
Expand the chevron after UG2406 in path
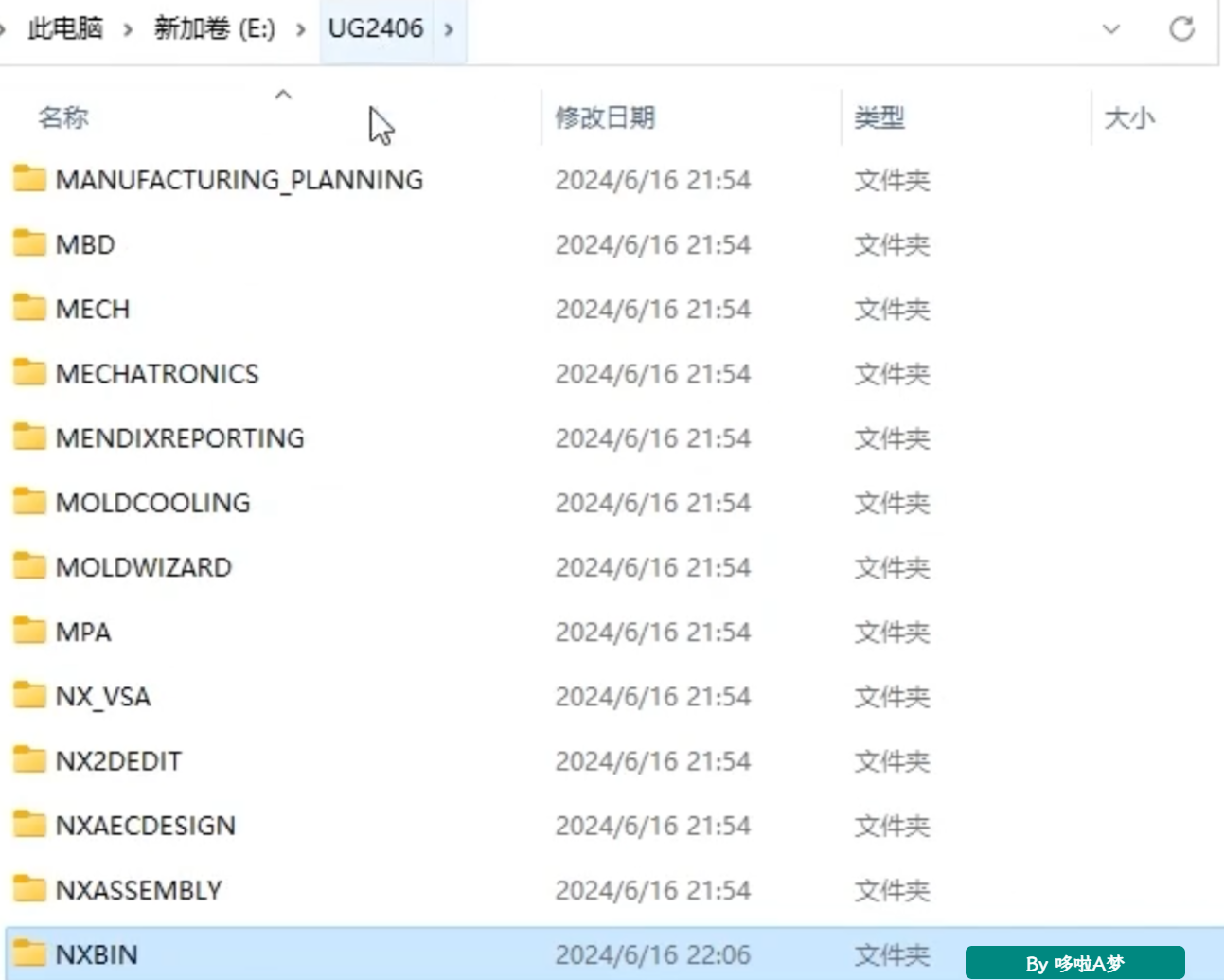[450, 29]
